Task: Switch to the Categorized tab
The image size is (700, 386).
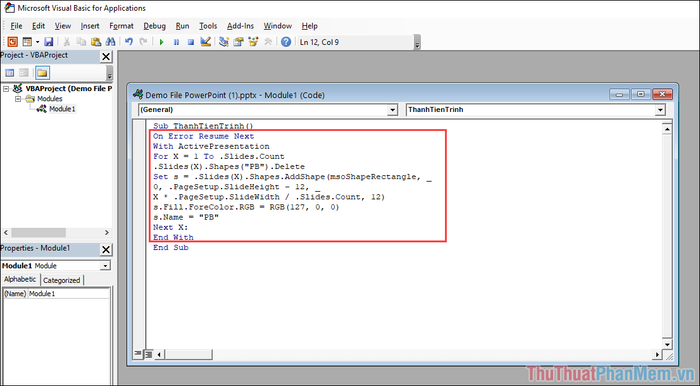Action: click(x=62, y=280)
